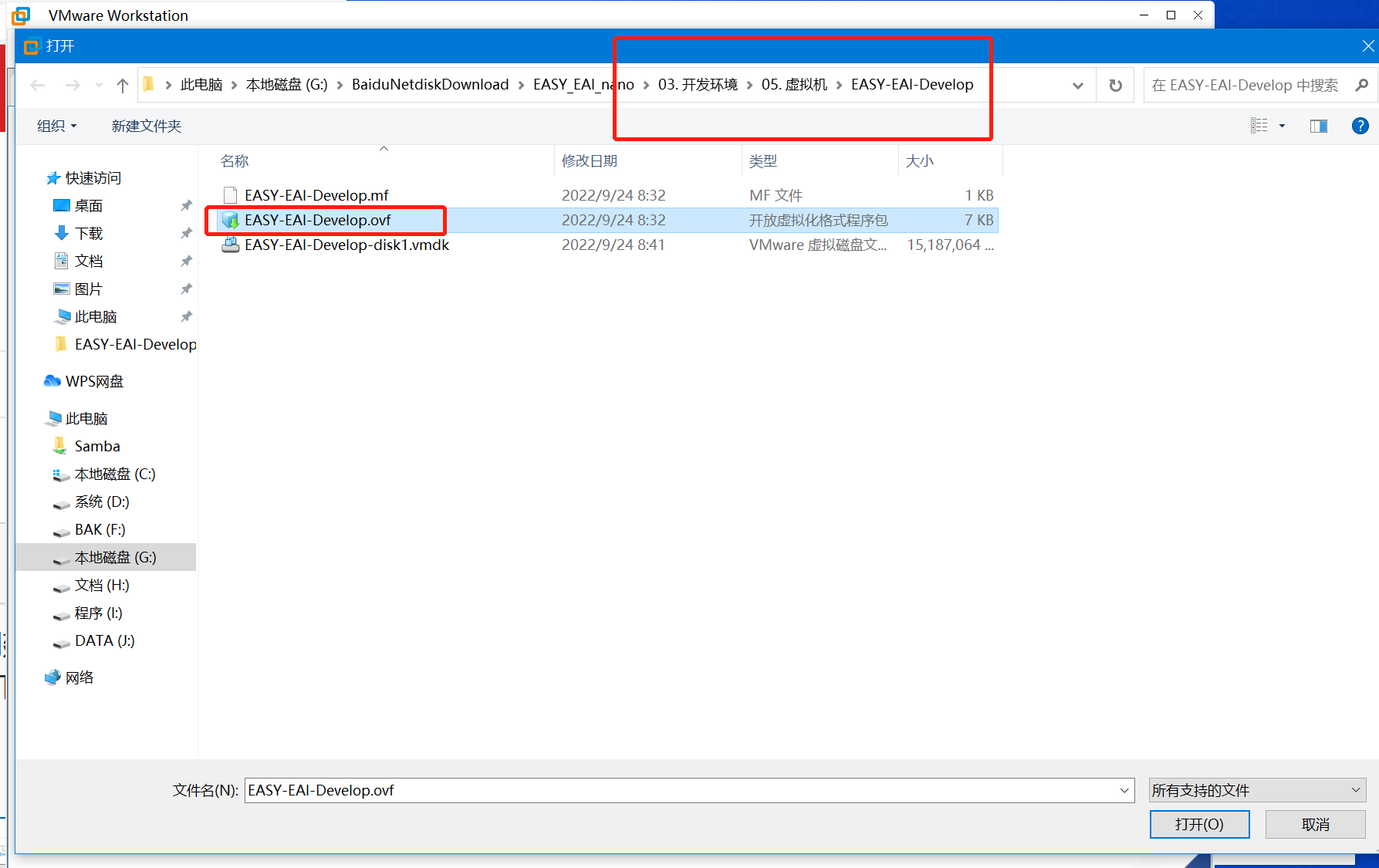The width and height of the screenshot is (1379, 868).
Task: Expand the address bar previous locations dropdown
Action: click(x=1077, y=85)
